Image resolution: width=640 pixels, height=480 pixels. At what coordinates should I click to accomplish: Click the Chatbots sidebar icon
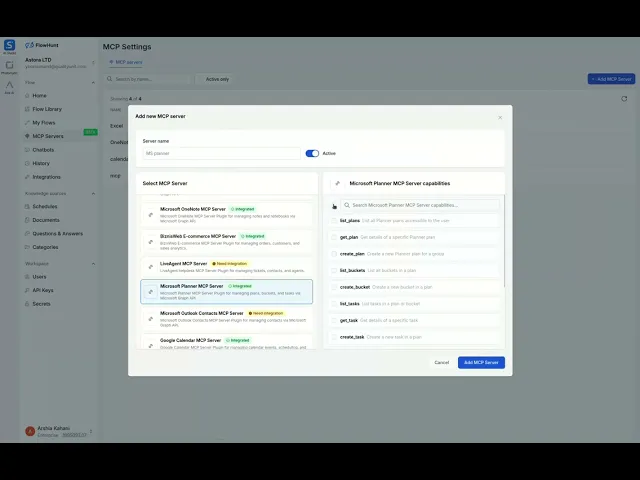point(27,150)
